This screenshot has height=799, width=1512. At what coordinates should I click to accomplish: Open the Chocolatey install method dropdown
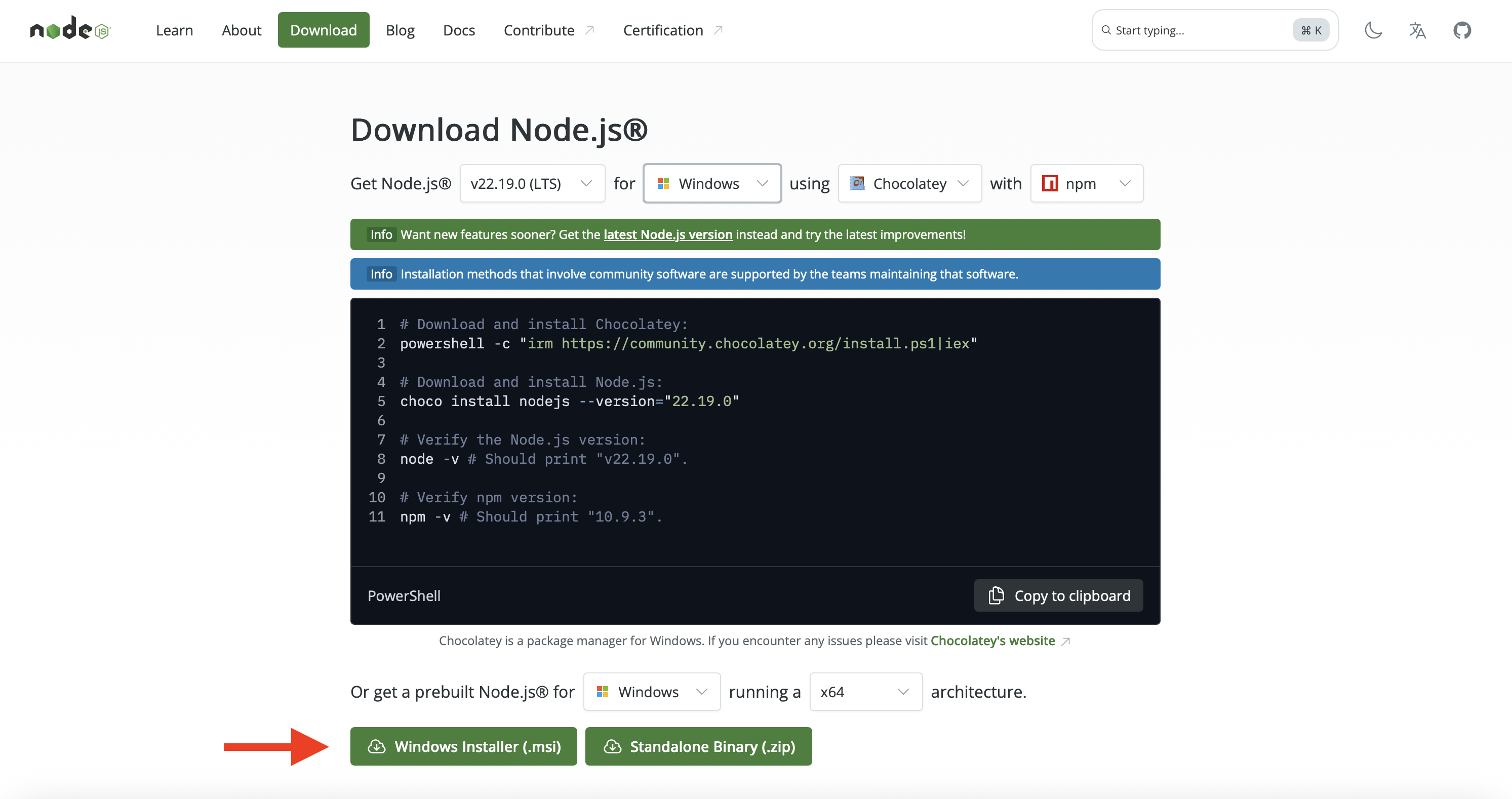click(x=909, y=184)
